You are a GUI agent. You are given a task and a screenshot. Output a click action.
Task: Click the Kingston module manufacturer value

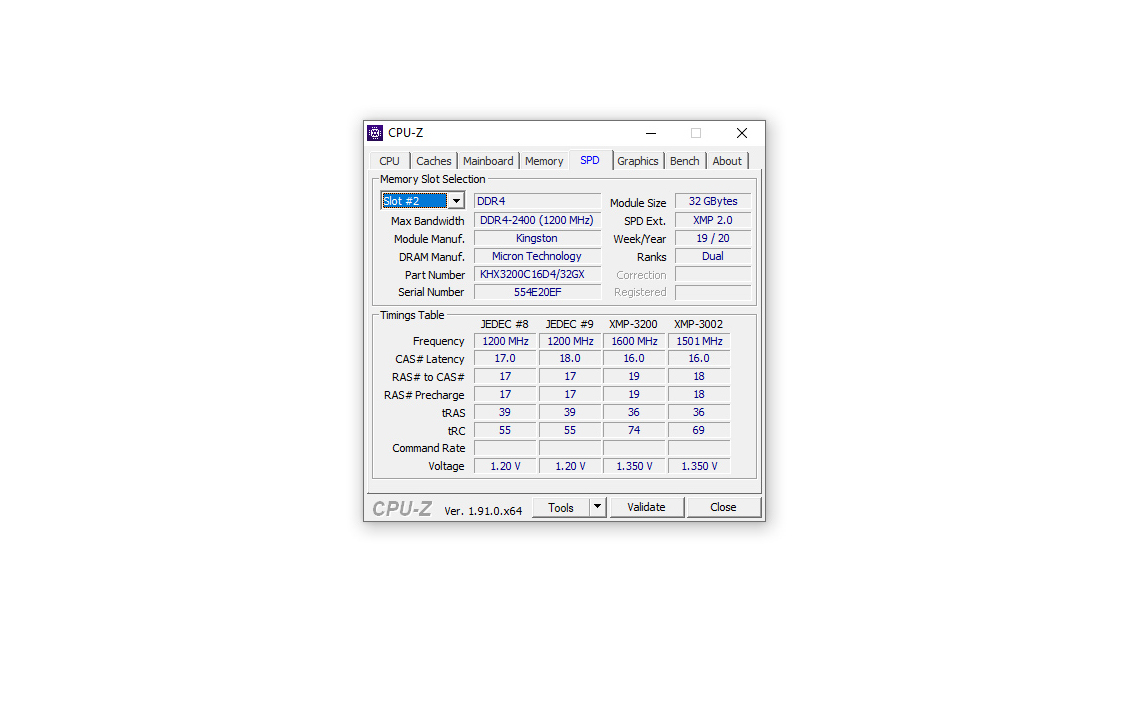pyautogui.click(x=537, y=238)
